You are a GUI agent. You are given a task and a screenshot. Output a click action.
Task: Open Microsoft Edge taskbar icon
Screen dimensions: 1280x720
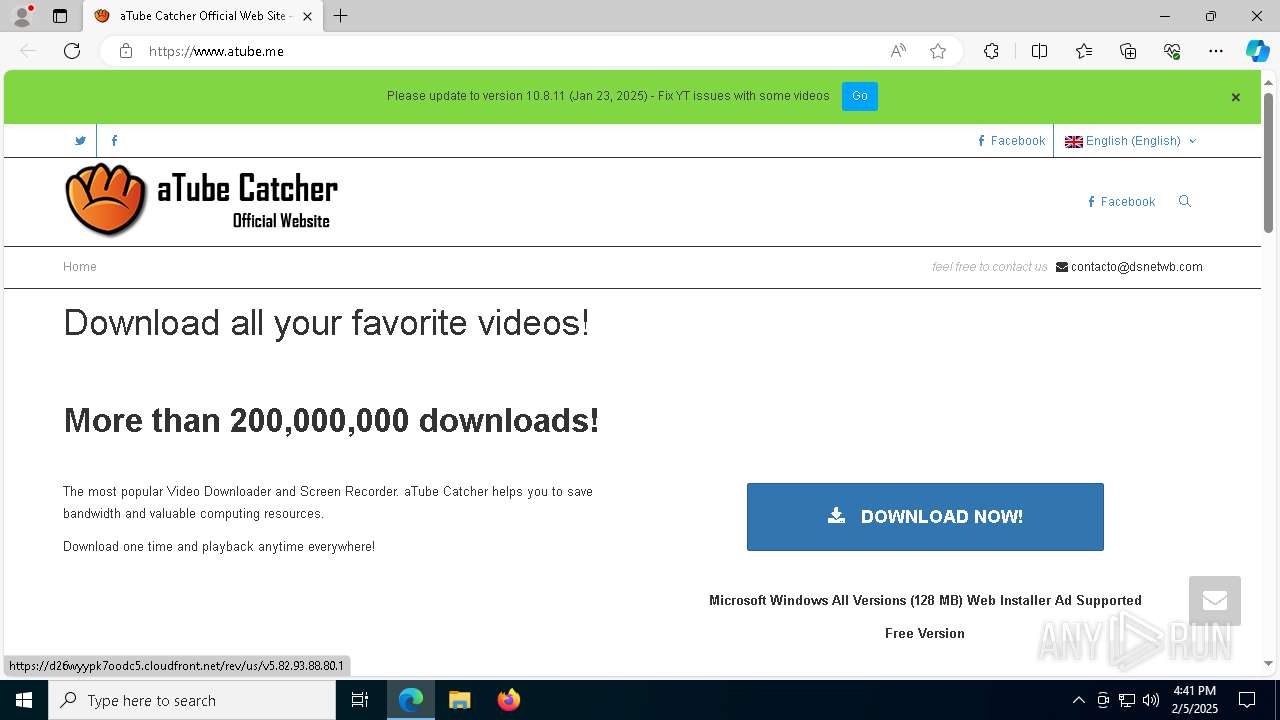[411, 700]
